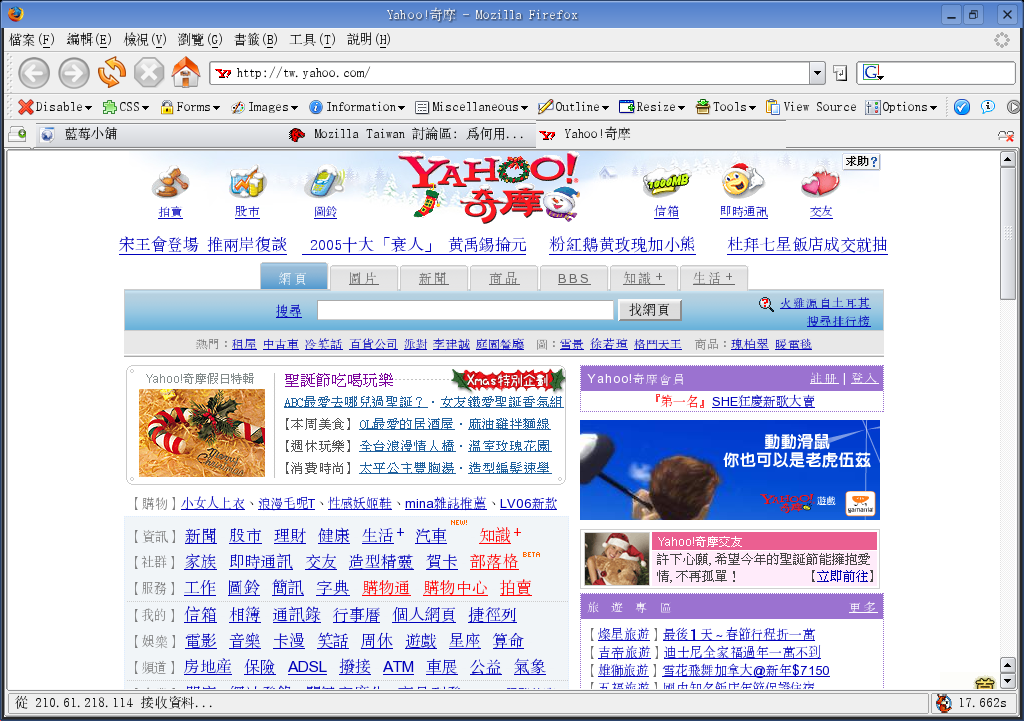Click the Santa hat girl thumbnail
1024x721 pixels.
616,558
